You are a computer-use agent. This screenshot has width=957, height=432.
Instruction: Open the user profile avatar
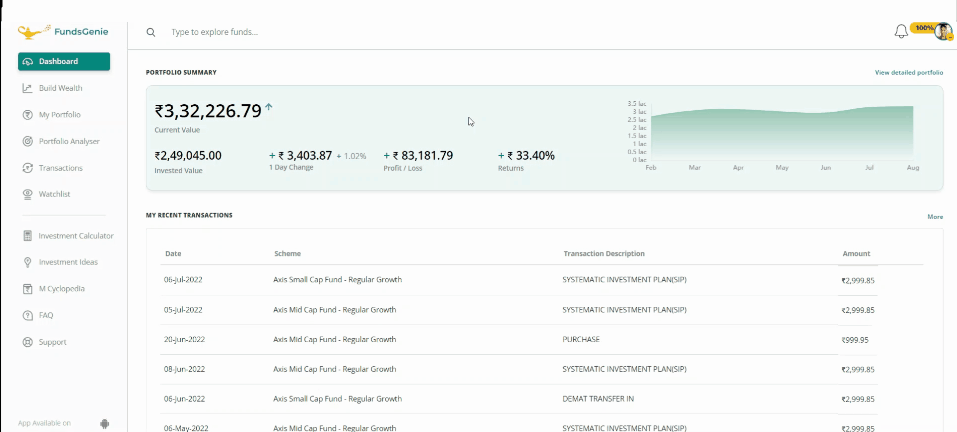943,32
